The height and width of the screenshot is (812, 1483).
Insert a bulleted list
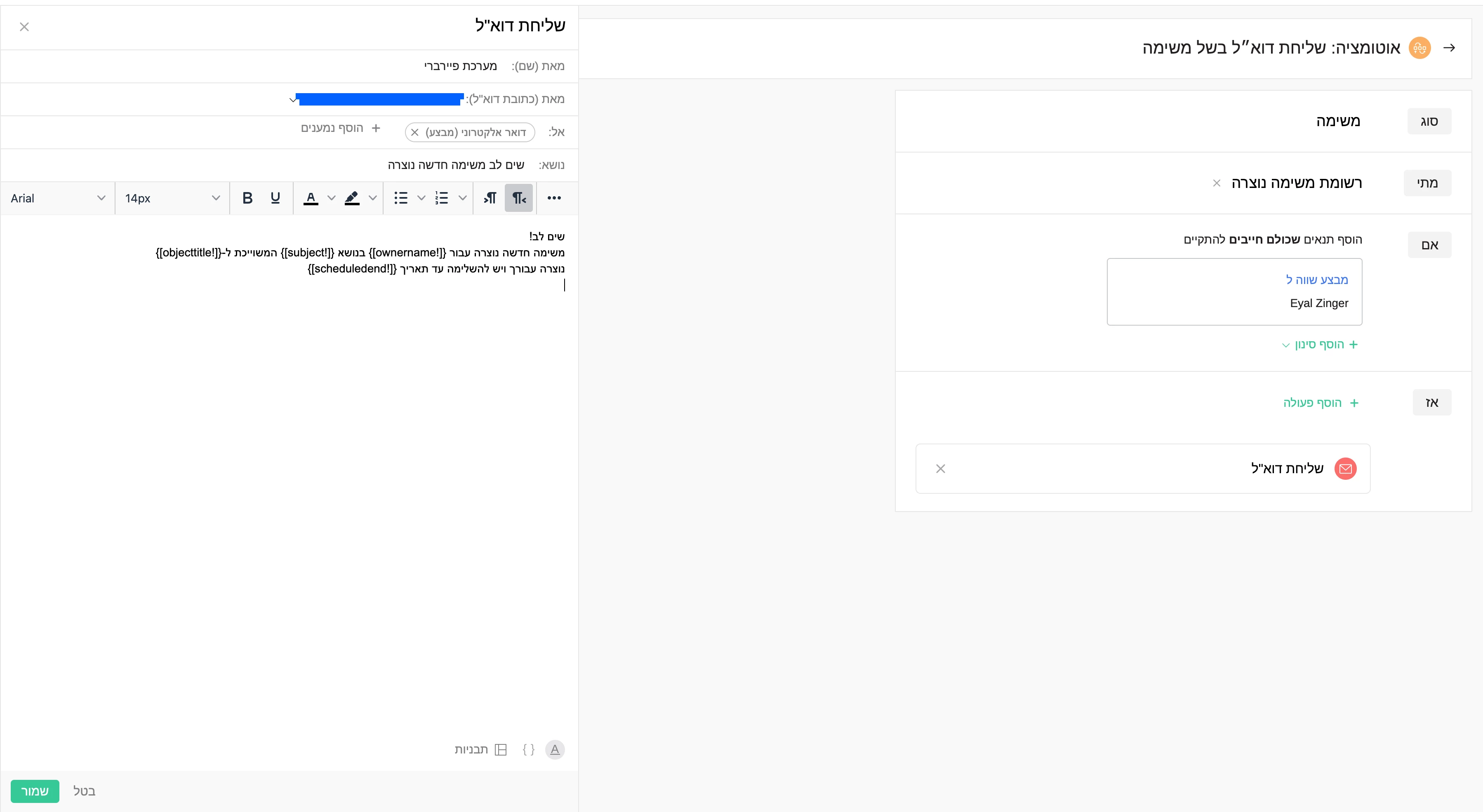pos(401,198)
